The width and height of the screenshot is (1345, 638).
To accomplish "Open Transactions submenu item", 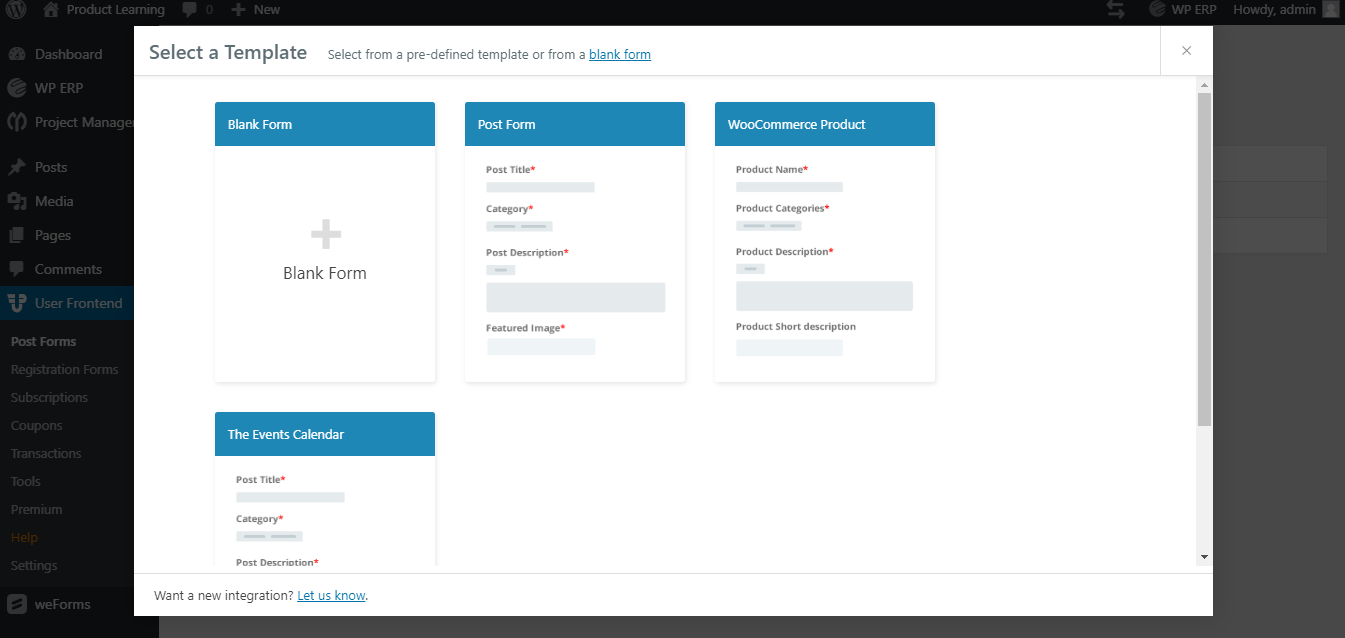I will 46,453.
